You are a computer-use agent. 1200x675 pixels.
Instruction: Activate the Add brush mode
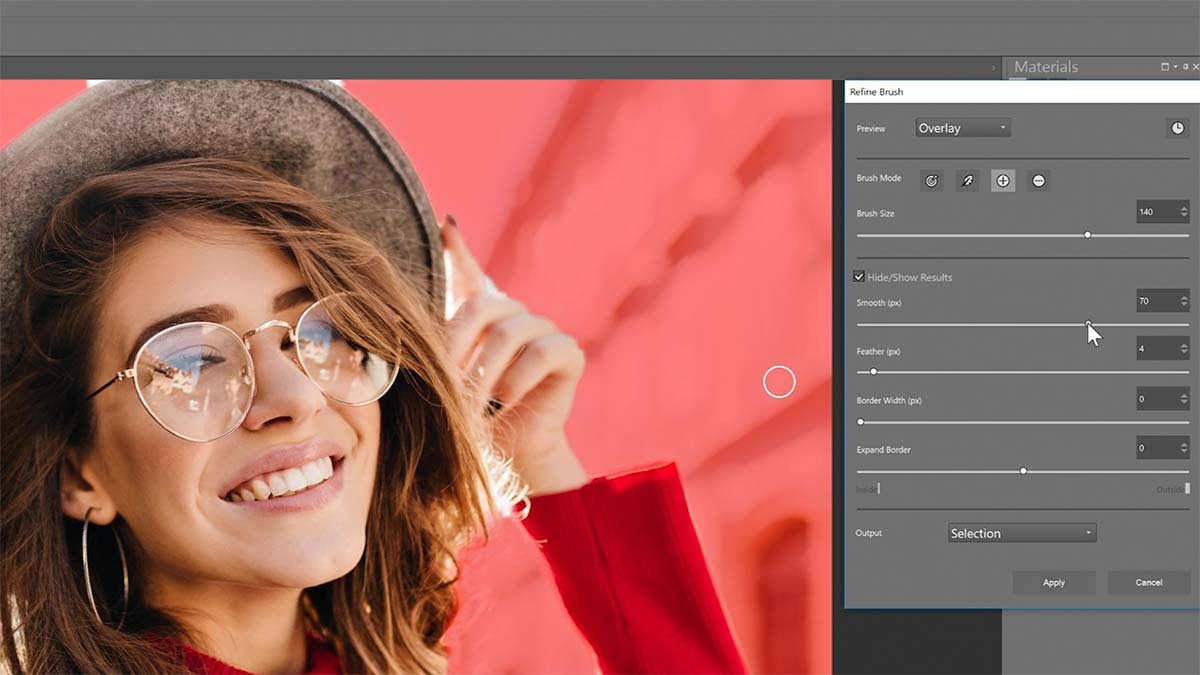click(x=1002, y=180)
